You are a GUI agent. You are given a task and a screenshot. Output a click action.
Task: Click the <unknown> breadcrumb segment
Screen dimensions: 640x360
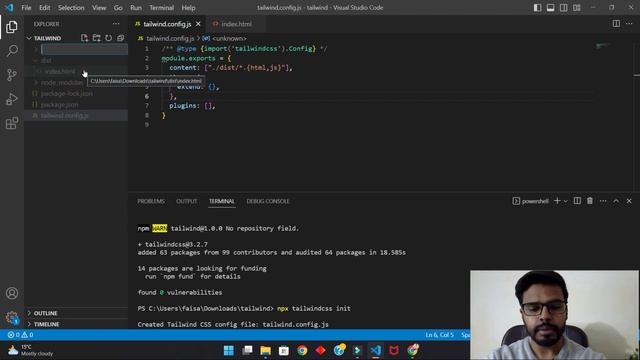point(229,38)
